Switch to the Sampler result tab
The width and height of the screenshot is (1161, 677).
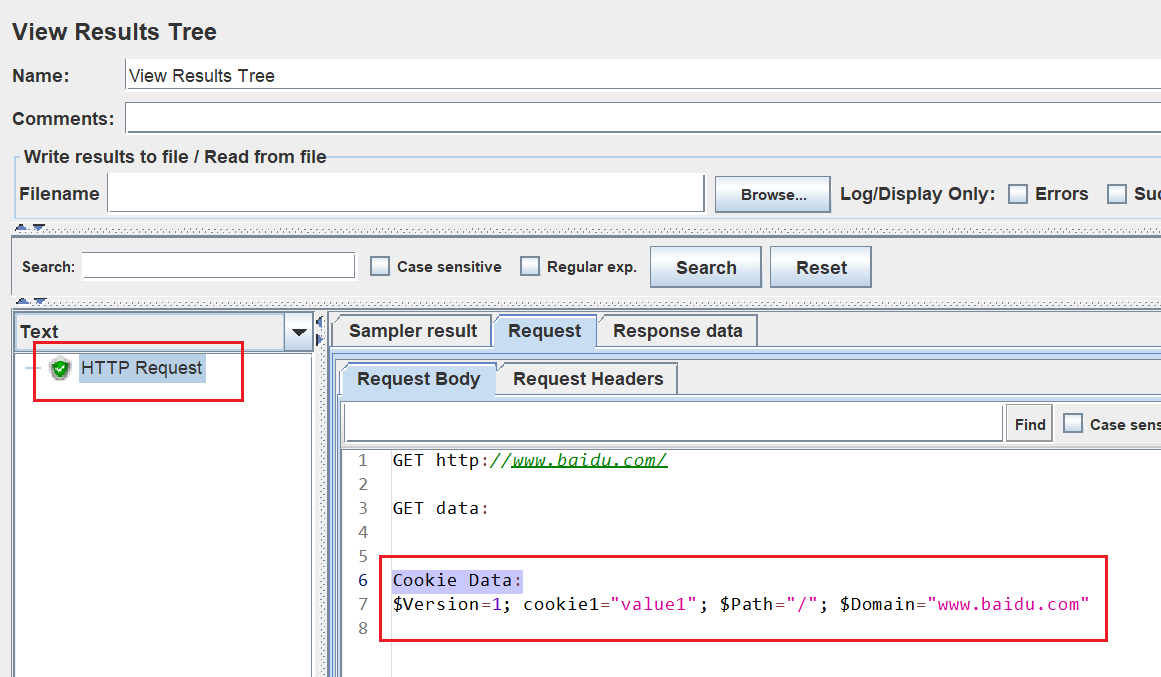click(412, 331)
